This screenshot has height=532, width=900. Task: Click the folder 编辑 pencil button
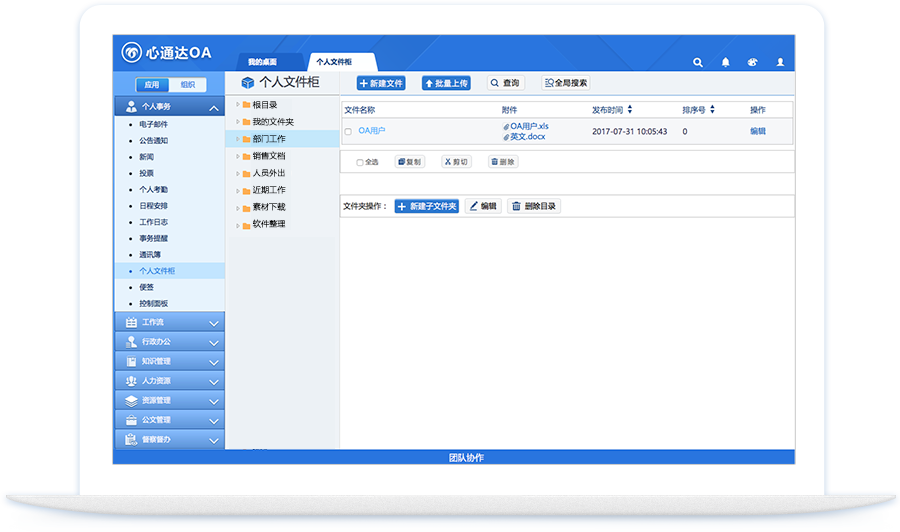tap(483, 207)
